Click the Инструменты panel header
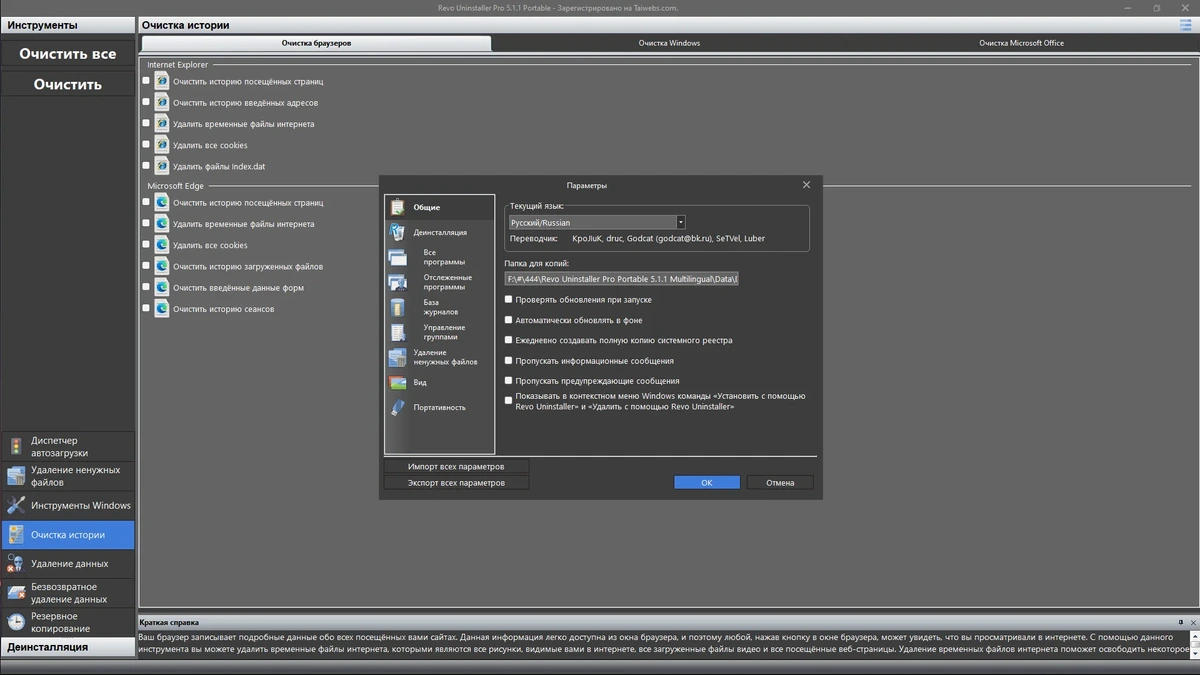The width and height of the screenshot is (1200, 675). pyautogui.click(x=68, y=25)
